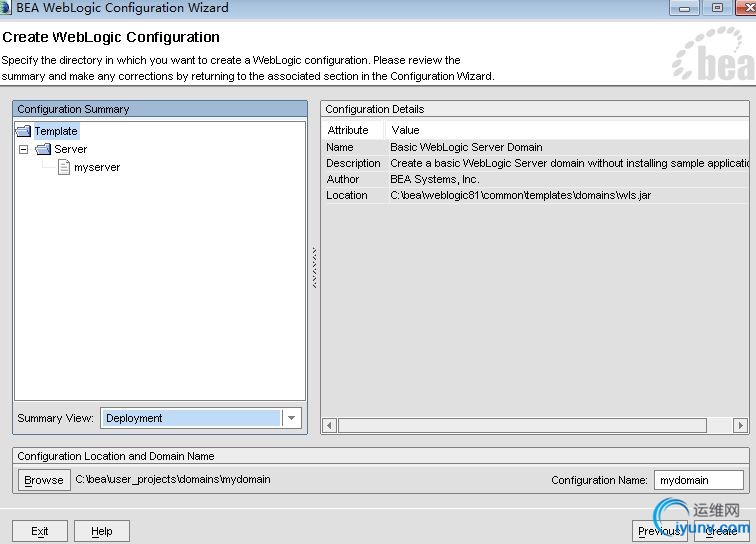Click the Configuration Details panel header

tap(535, 109)
